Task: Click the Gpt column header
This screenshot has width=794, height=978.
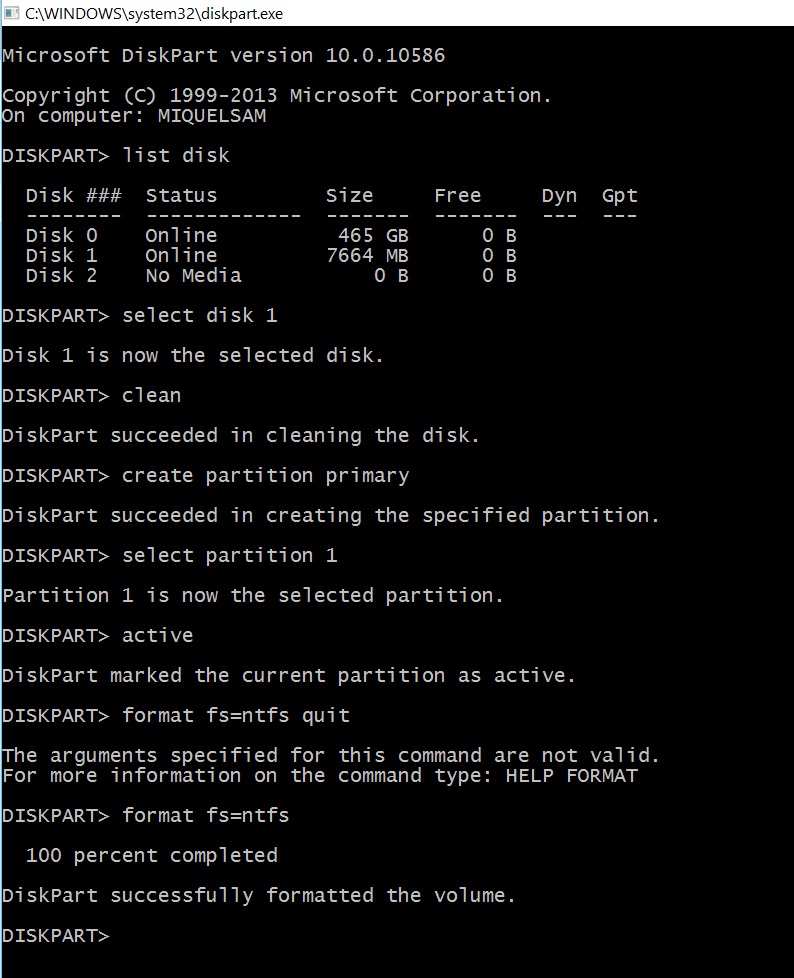Action: (x=619, y=195)
